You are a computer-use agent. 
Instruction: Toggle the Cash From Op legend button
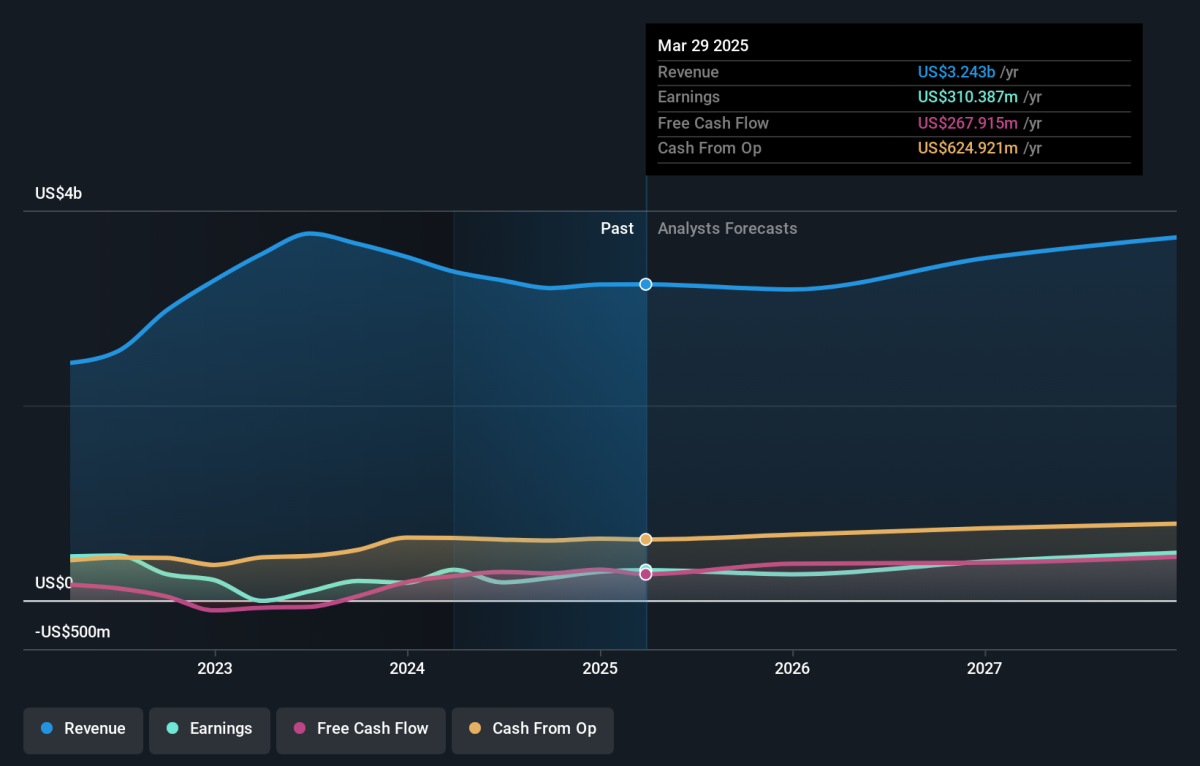click(532, 729)
